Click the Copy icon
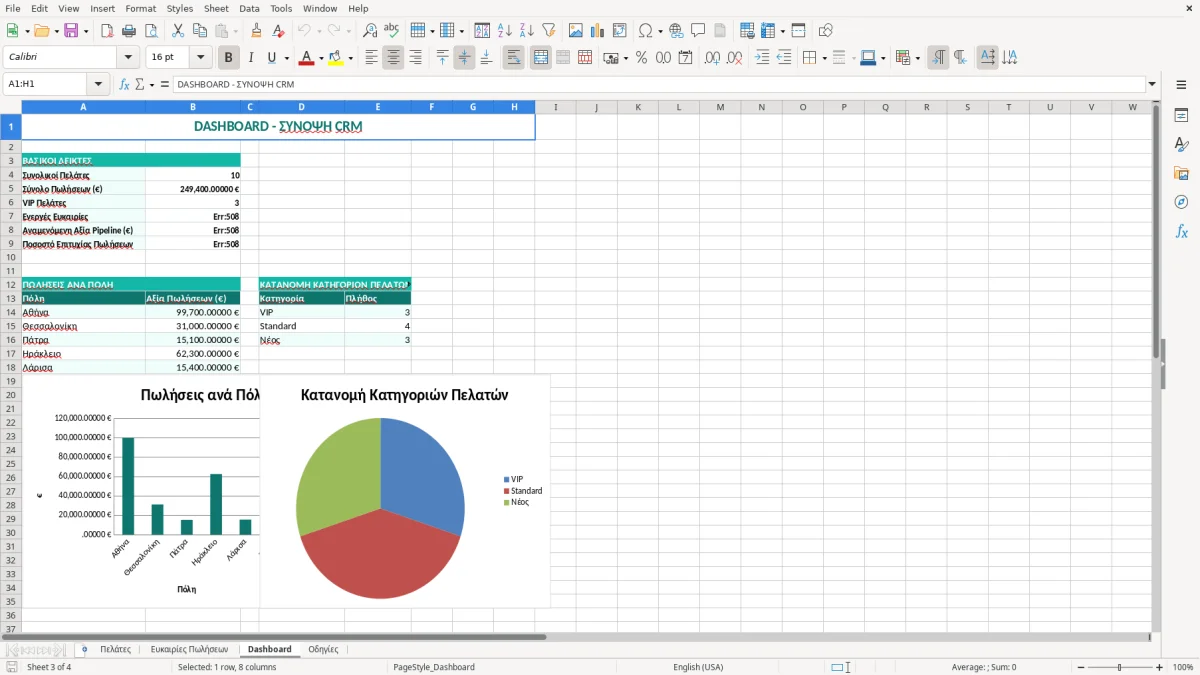Screen dimensions: 1200x675 coord(200,31)
